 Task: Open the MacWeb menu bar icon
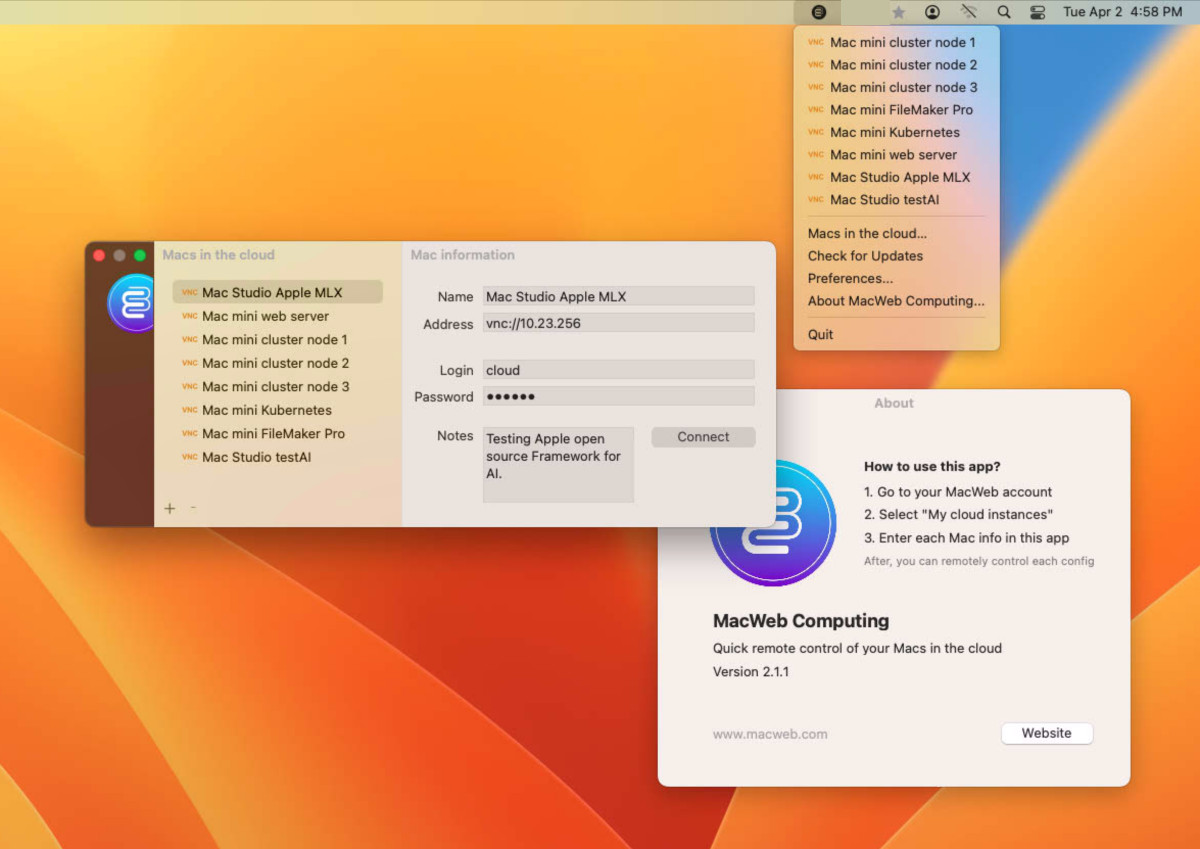tap(818, 12)
